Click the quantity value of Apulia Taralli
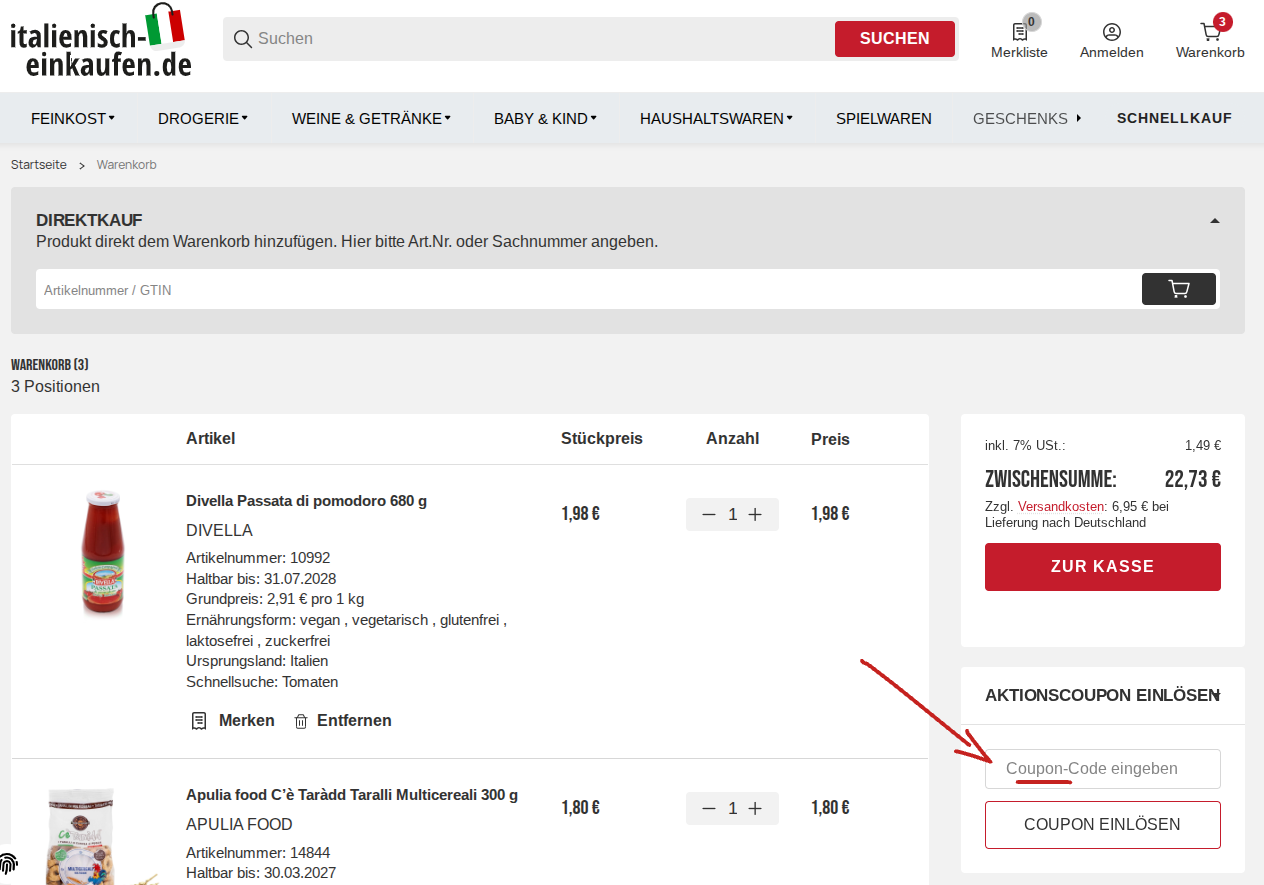 732,808
